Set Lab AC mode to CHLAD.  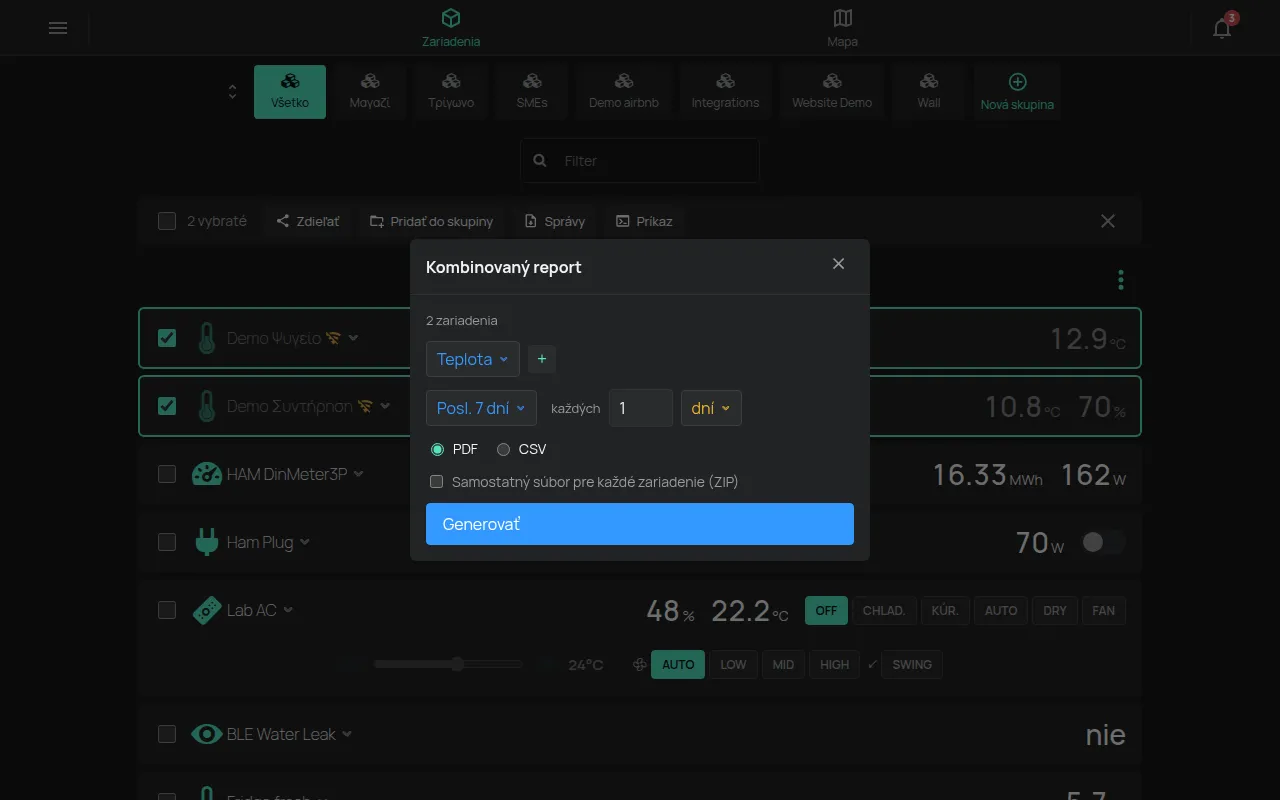pyautogui.click(x=884, y=610)
